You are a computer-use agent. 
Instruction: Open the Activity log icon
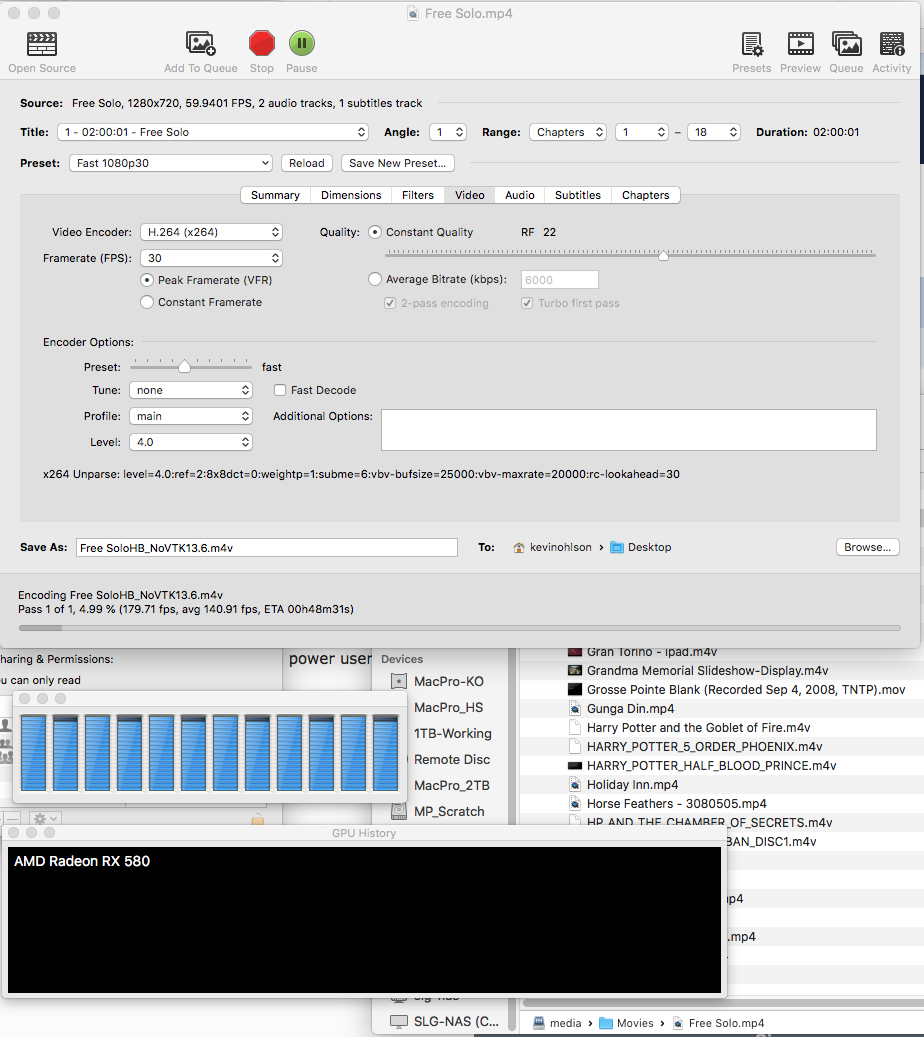coord(892,44)
